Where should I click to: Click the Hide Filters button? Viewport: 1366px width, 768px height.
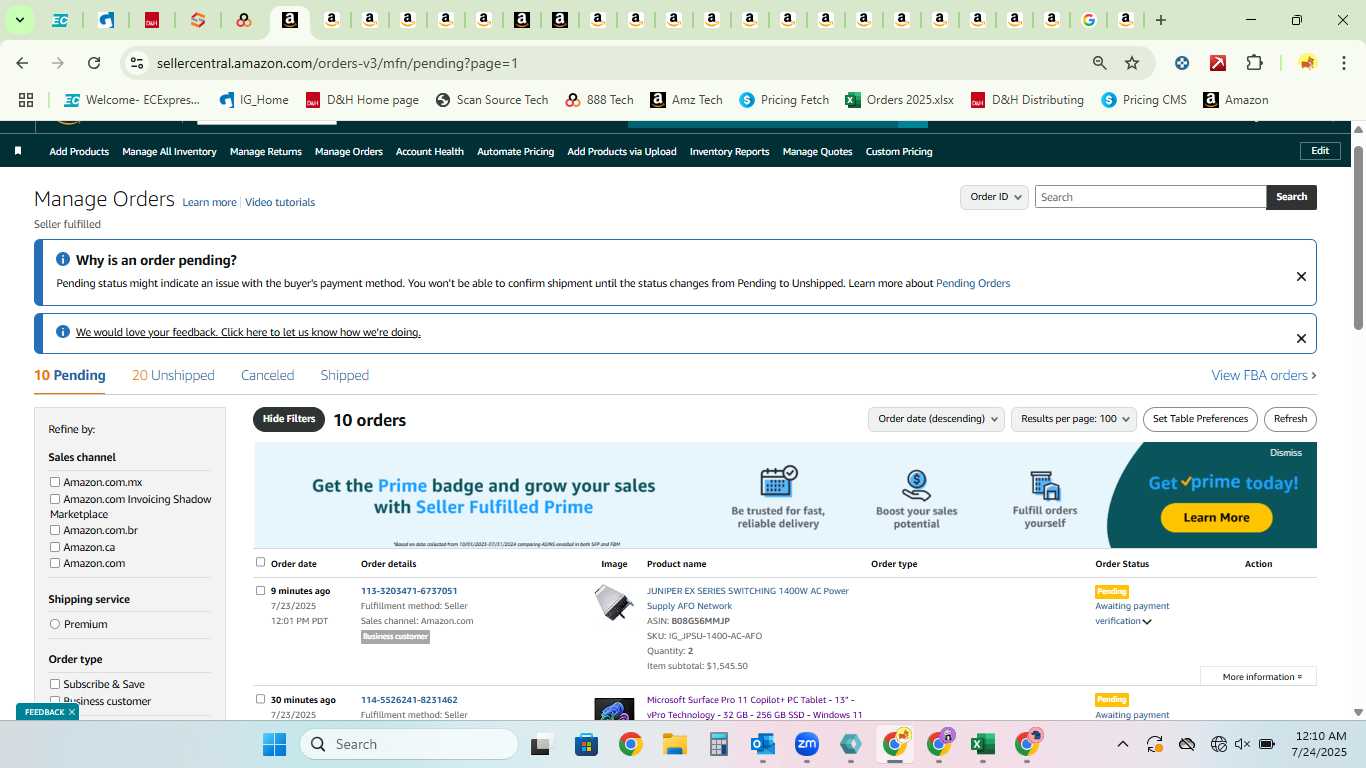click(x=289, y=419)
